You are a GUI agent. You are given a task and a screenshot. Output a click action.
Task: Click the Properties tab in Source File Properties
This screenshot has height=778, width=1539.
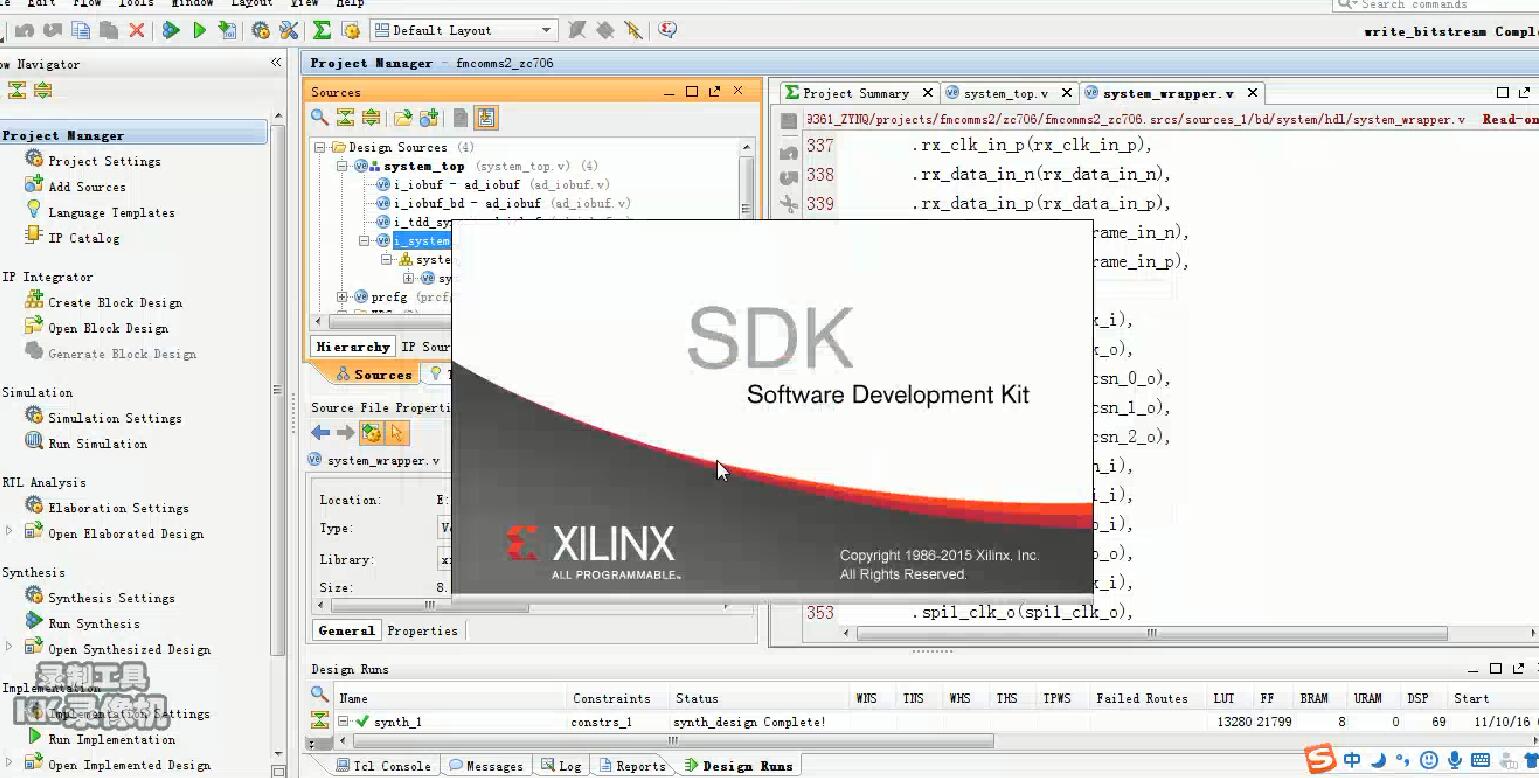coord(422,631)
